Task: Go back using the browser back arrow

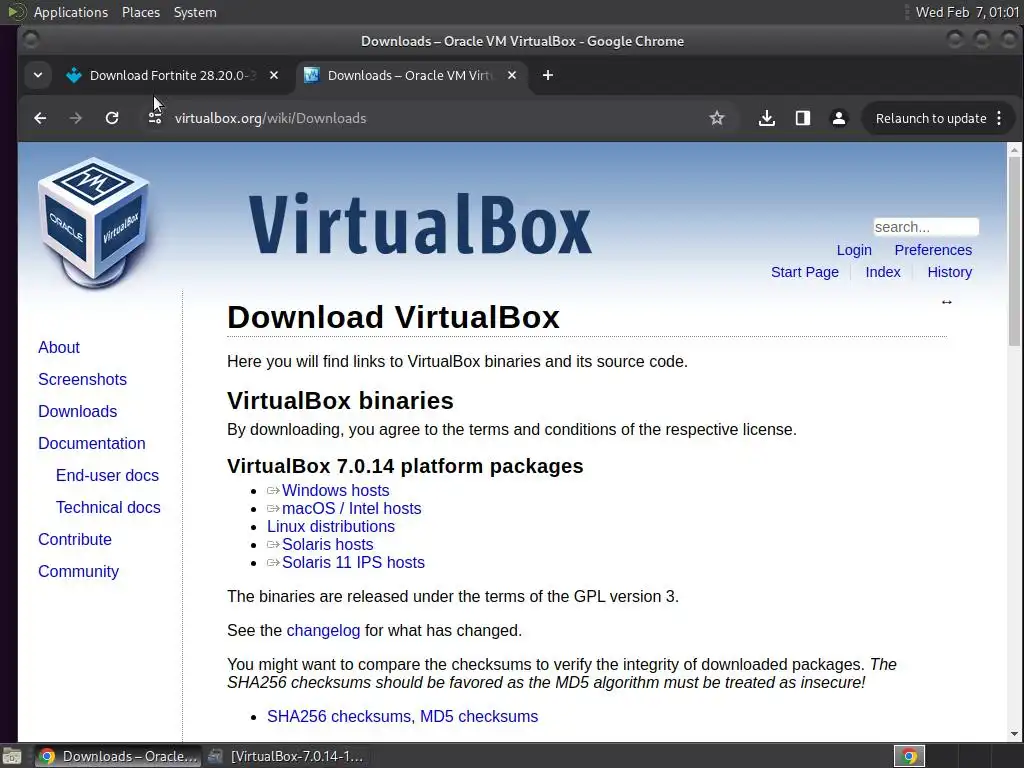Action: pyautogui.click(x=40, y=118)
